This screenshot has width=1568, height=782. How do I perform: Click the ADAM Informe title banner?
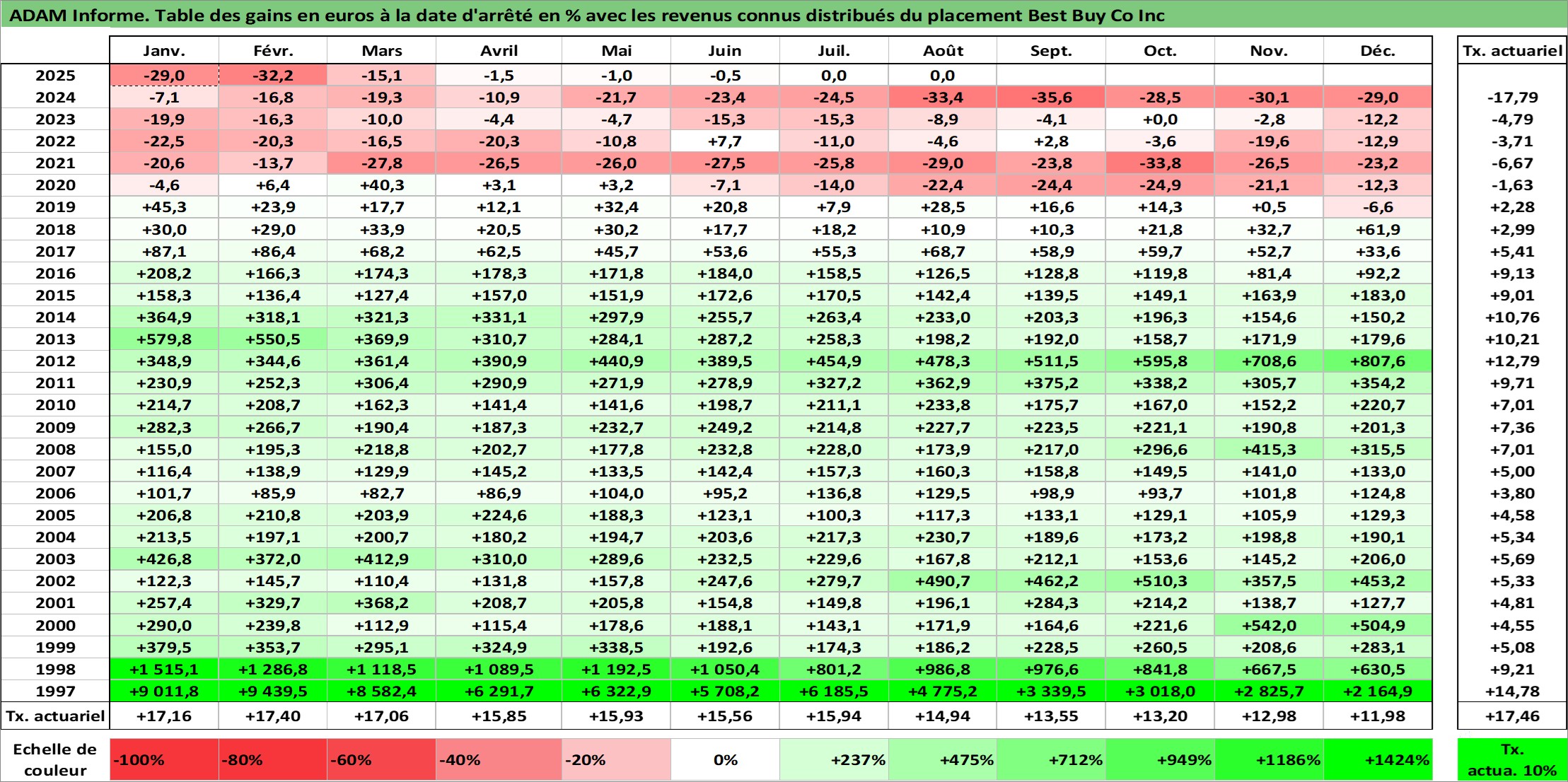pyautogui.click(x=784, y=15)
